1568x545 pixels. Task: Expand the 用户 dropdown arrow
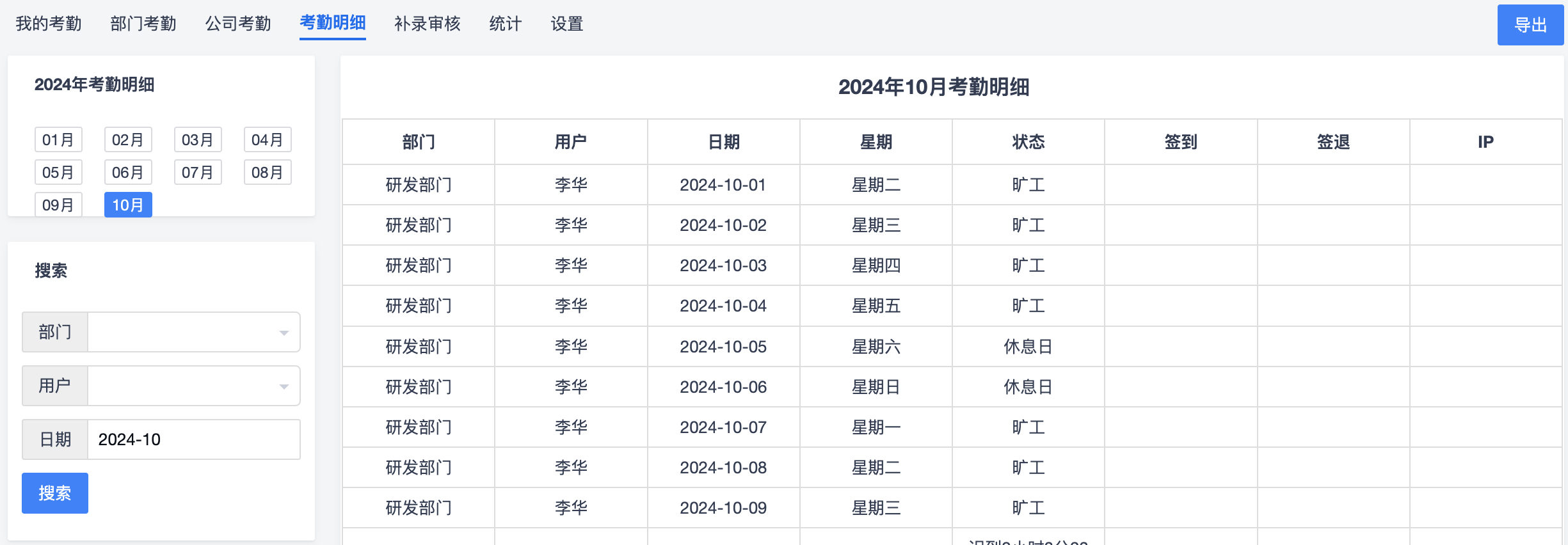click(284, 386)
